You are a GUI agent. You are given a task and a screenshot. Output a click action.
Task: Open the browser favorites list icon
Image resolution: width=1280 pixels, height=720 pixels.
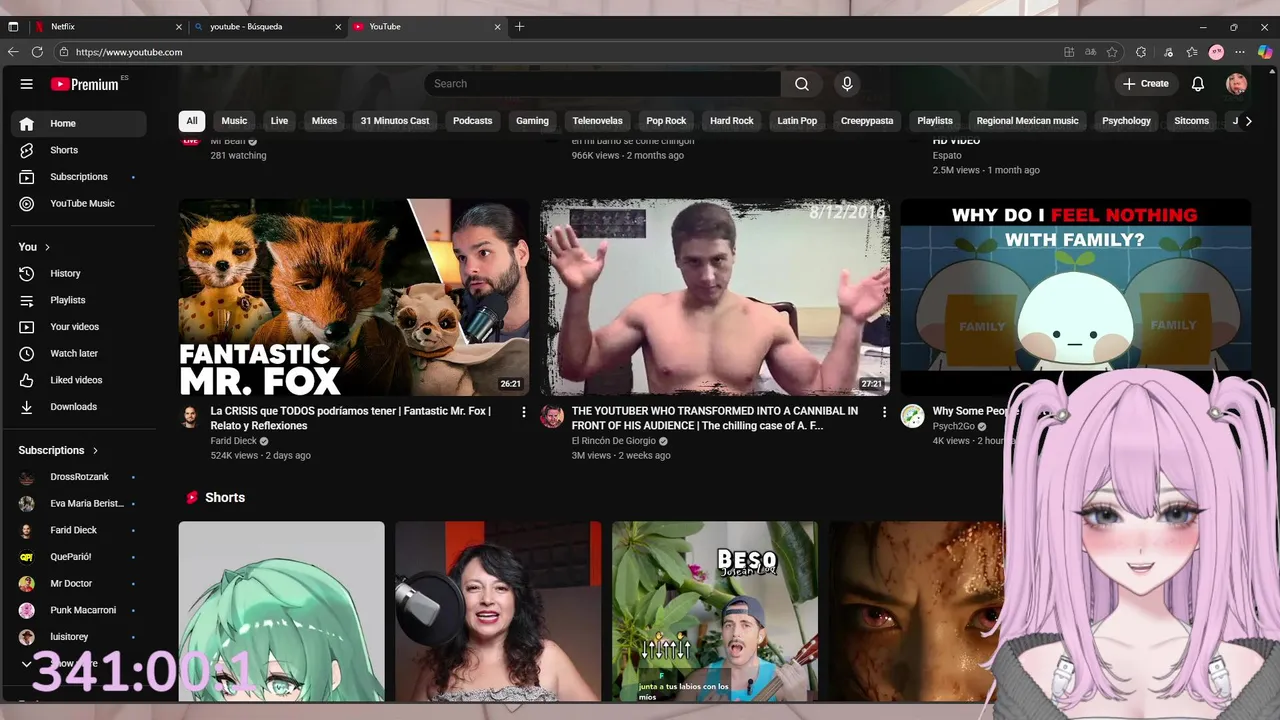coord(1192,52)
